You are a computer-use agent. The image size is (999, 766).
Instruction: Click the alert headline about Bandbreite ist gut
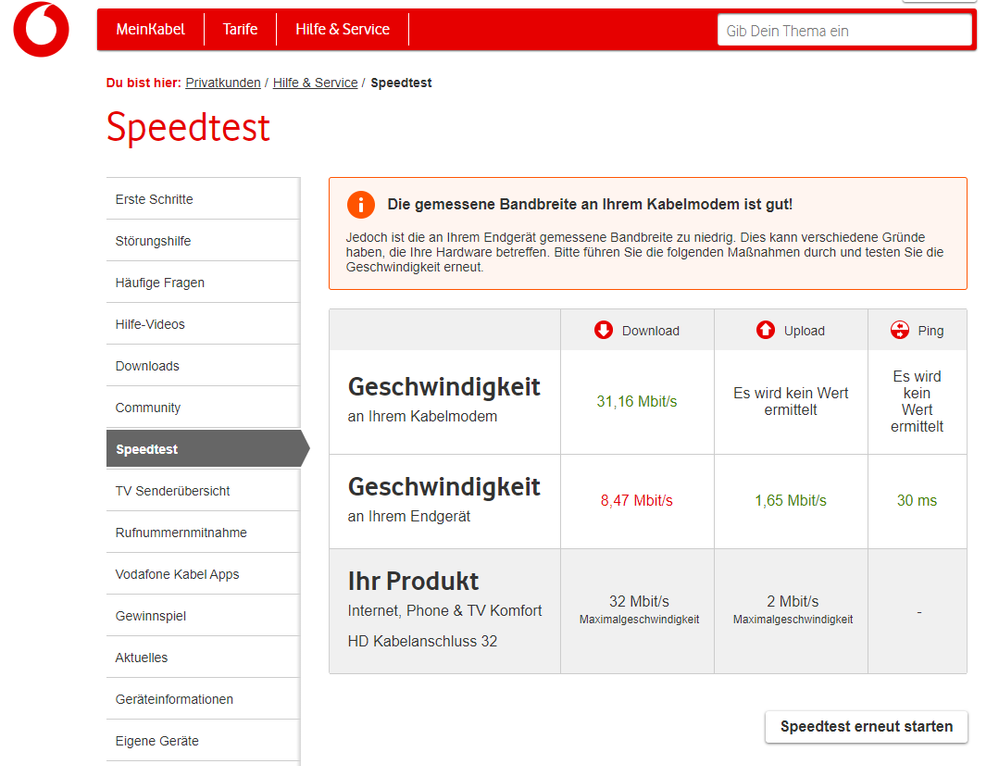[x=590, y=205]
